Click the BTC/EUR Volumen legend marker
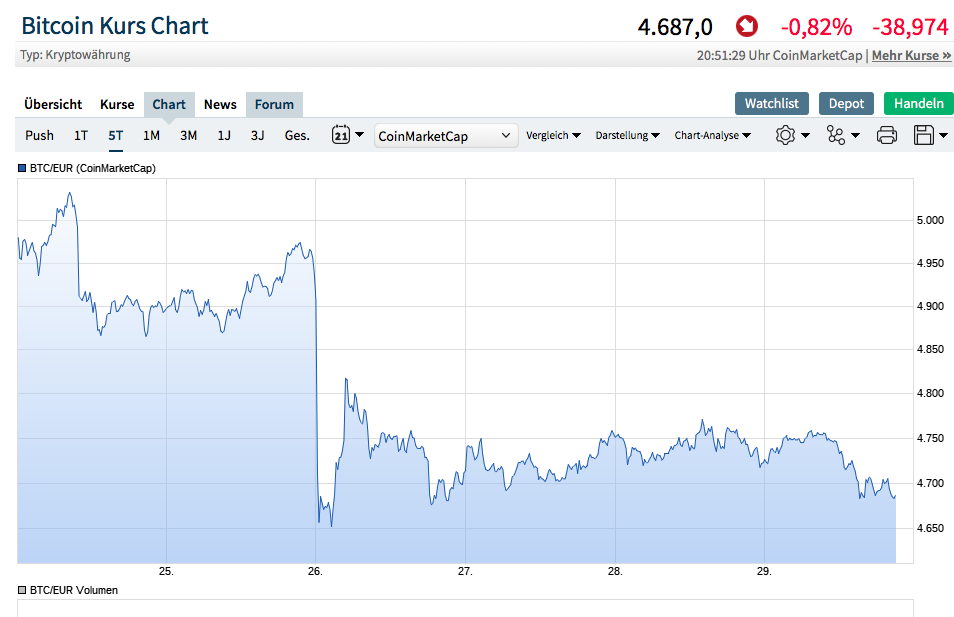The height and width of the screenshot is (617, 954). point(22,590)
